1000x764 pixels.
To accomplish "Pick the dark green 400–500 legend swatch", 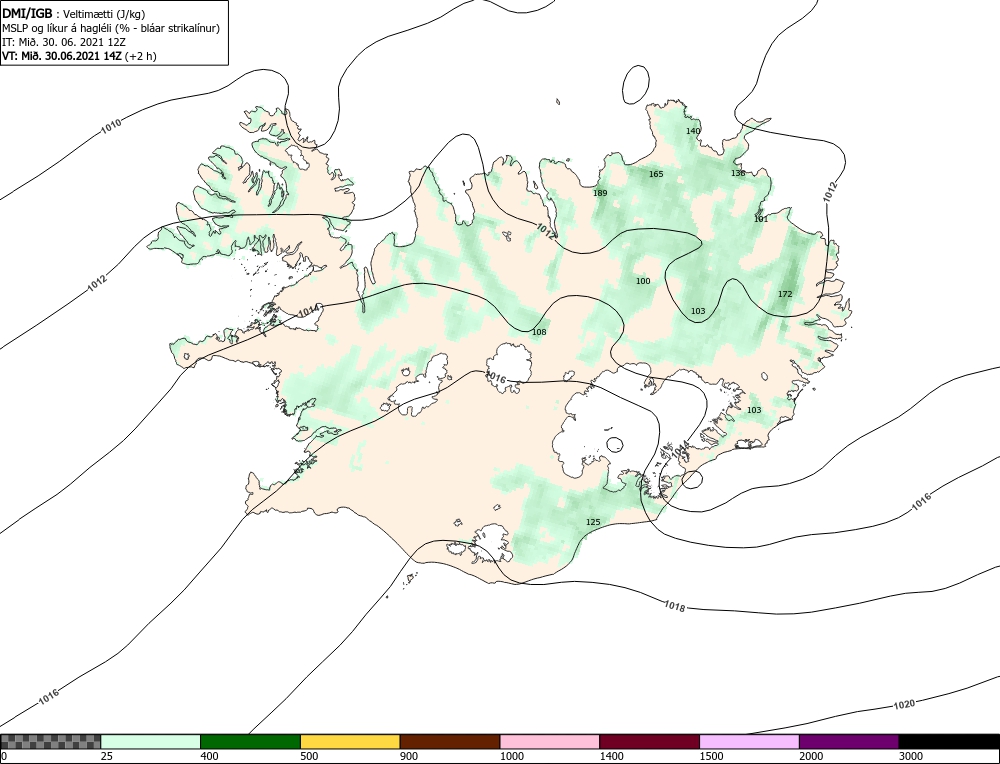I will 250,742.
